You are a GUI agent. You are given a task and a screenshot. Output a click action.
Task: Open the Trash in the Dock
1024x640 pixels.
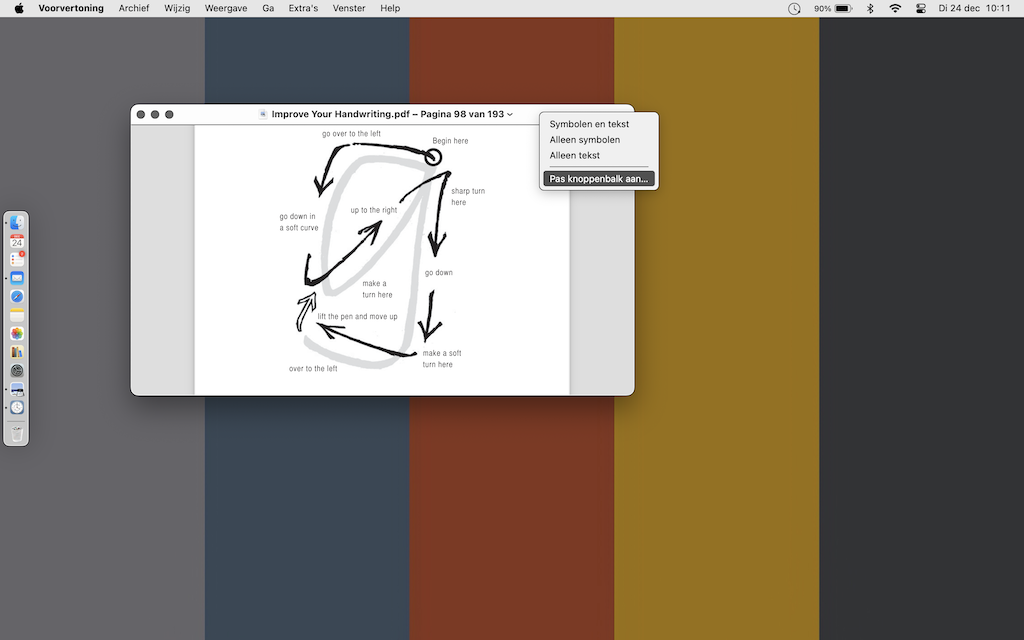tap(17, 434)
